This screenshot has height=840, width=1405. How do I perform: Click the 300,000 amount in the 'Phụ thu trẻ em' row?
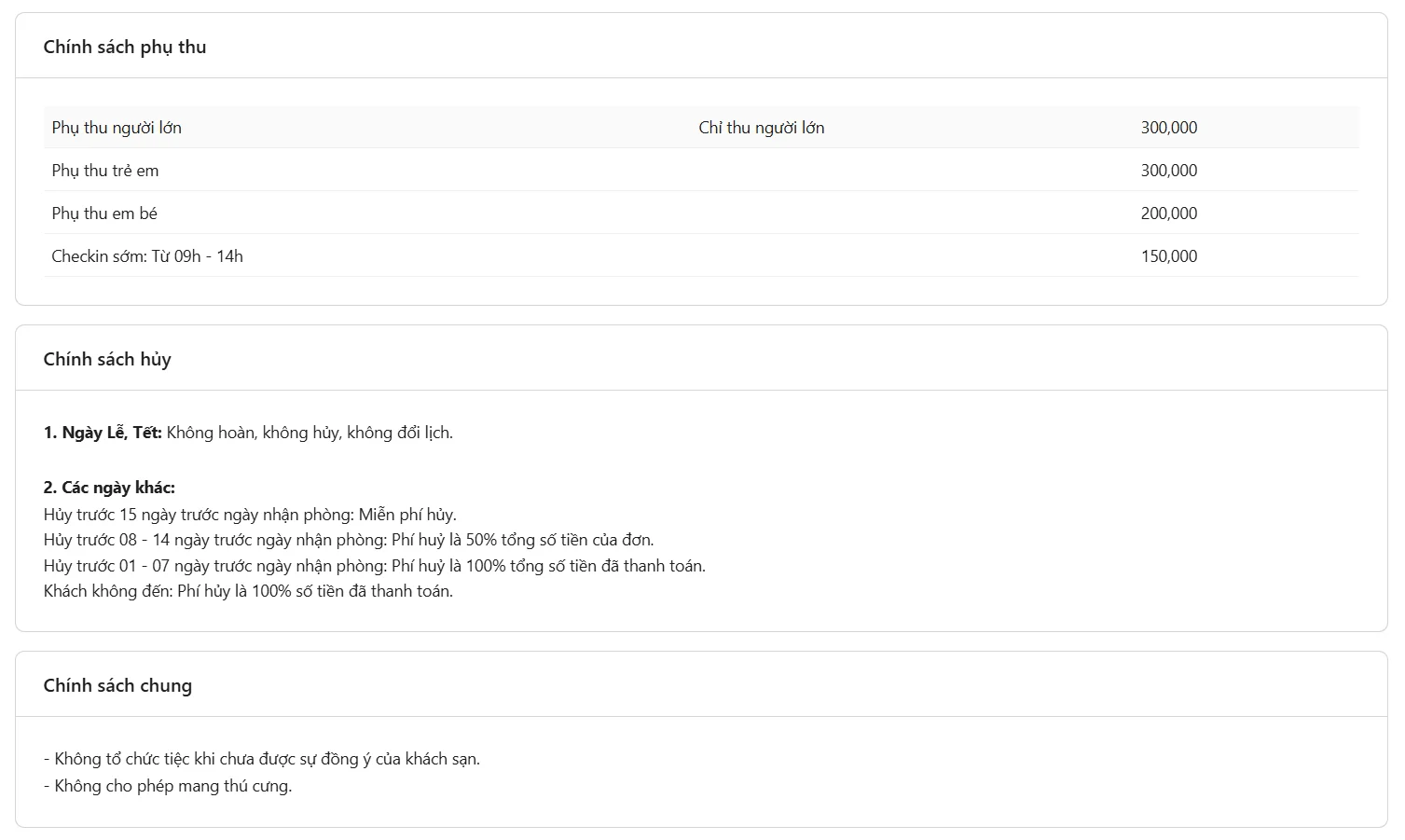(1168, 171)
